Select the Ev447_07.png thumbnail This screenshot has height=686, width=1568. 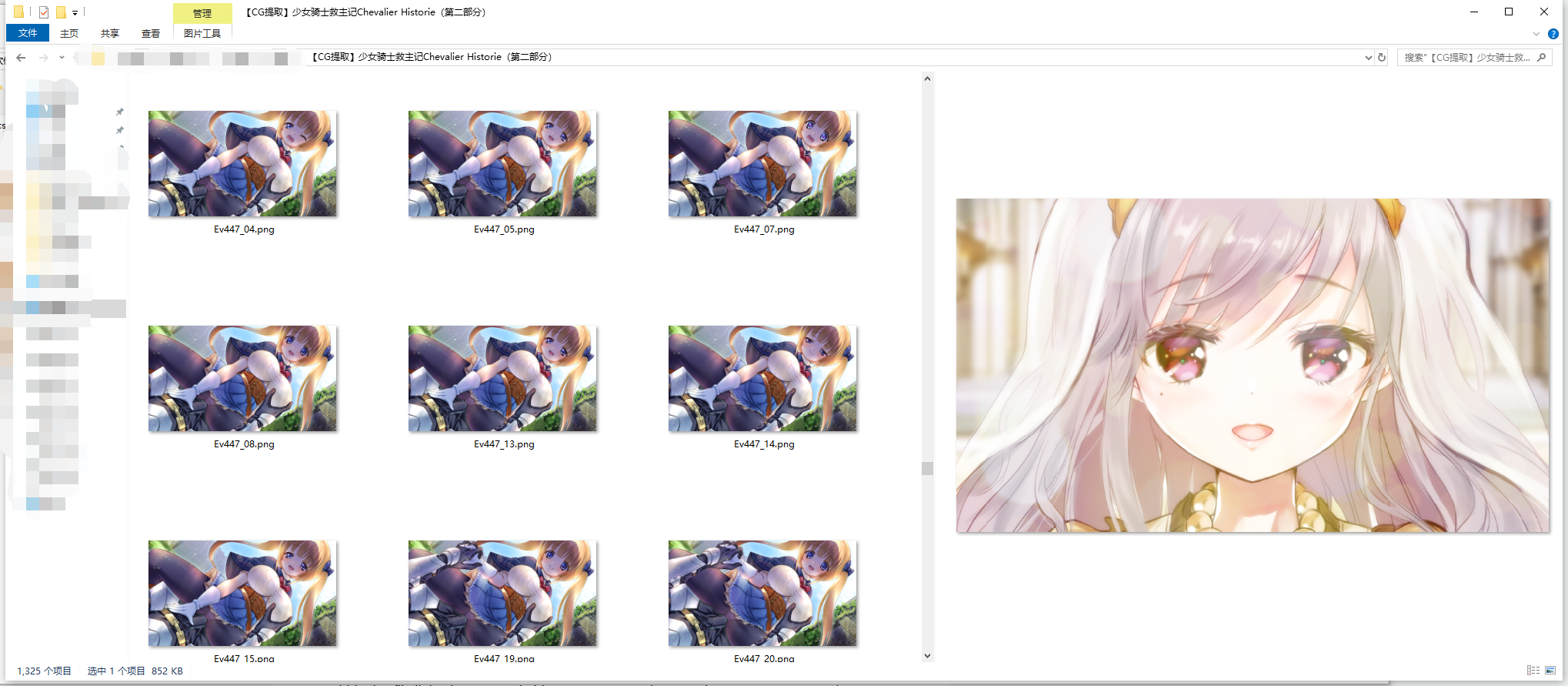(762, 163)
